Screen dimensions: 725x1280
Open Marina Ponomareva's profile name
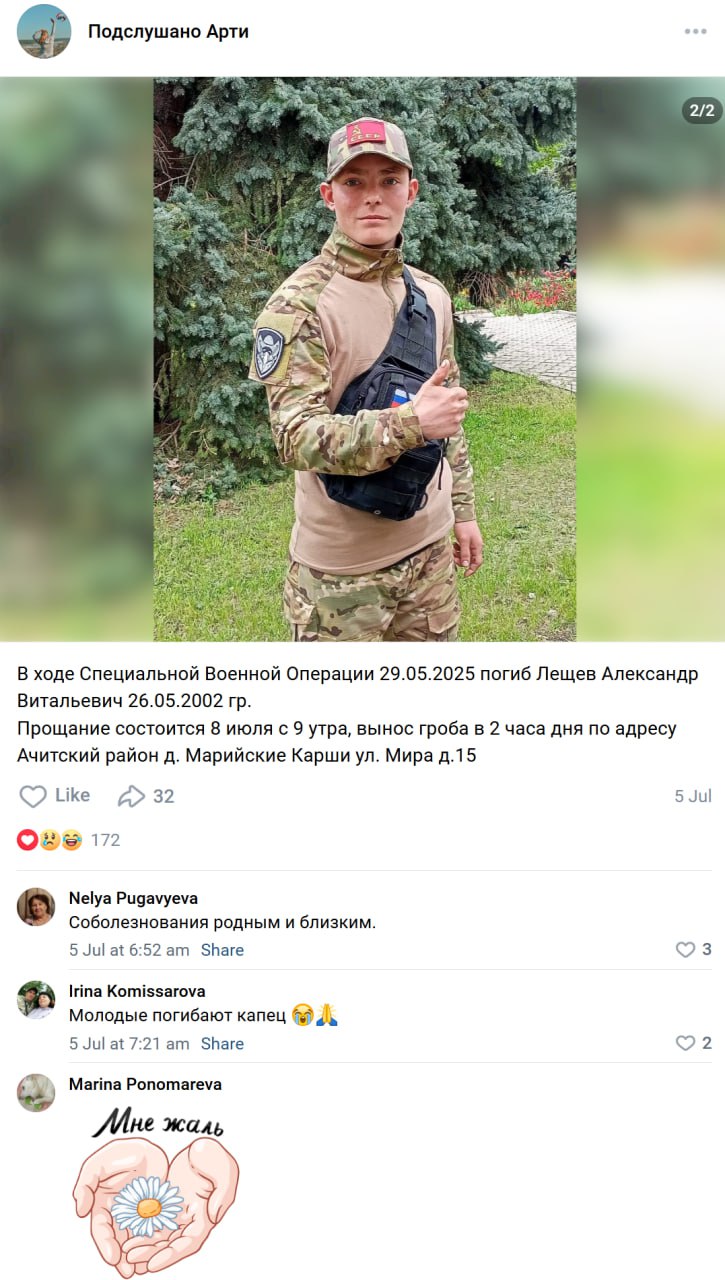(145, 1084)
